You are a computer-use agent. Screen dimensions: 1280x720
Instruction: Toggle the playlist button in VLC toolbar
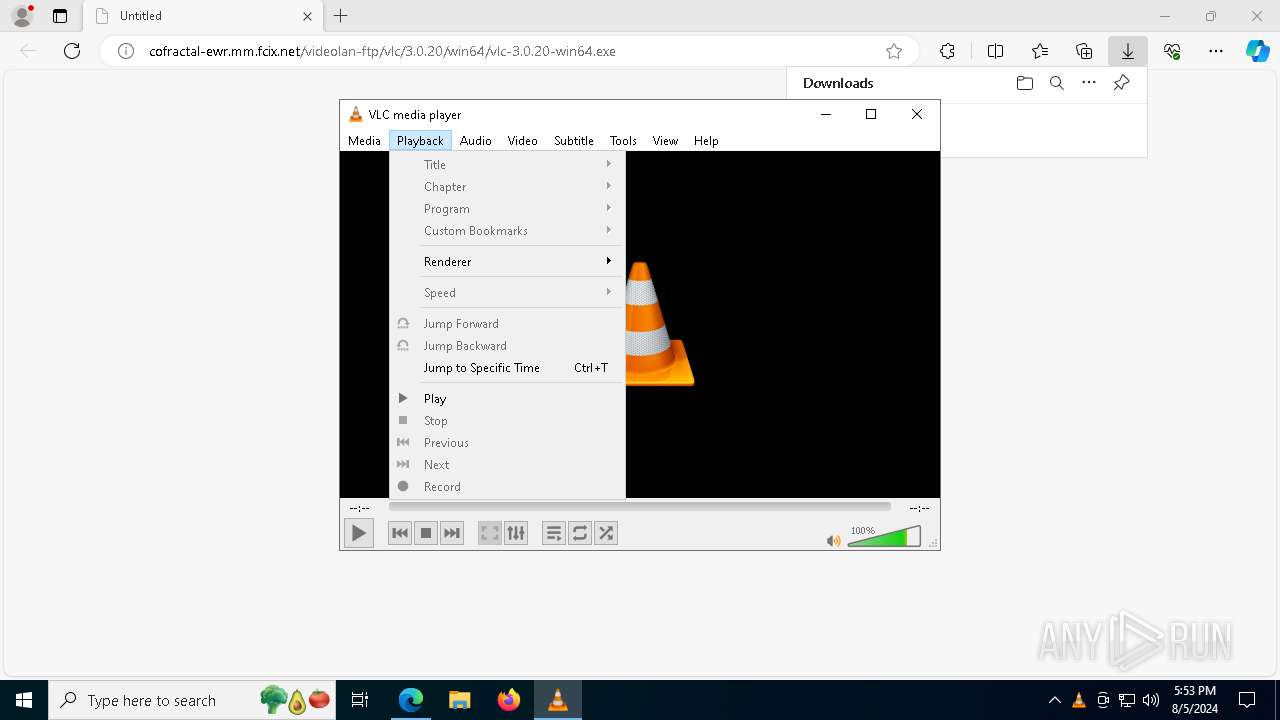(554, 533)
